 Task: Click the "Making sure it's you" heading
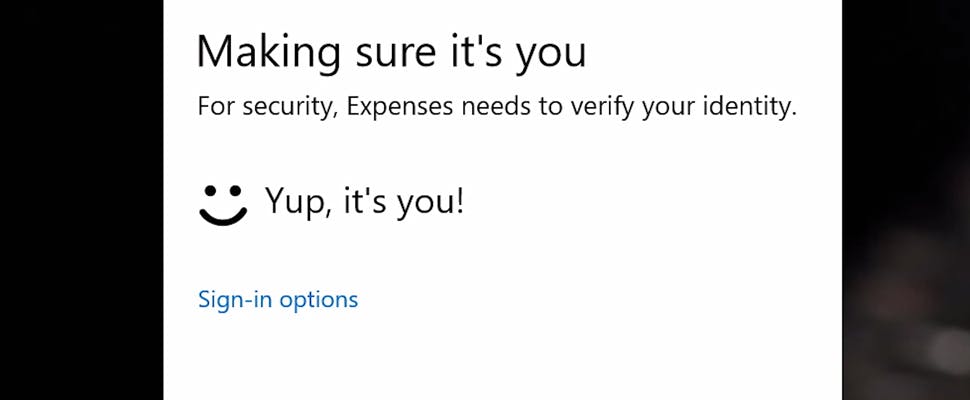[391, 52]
